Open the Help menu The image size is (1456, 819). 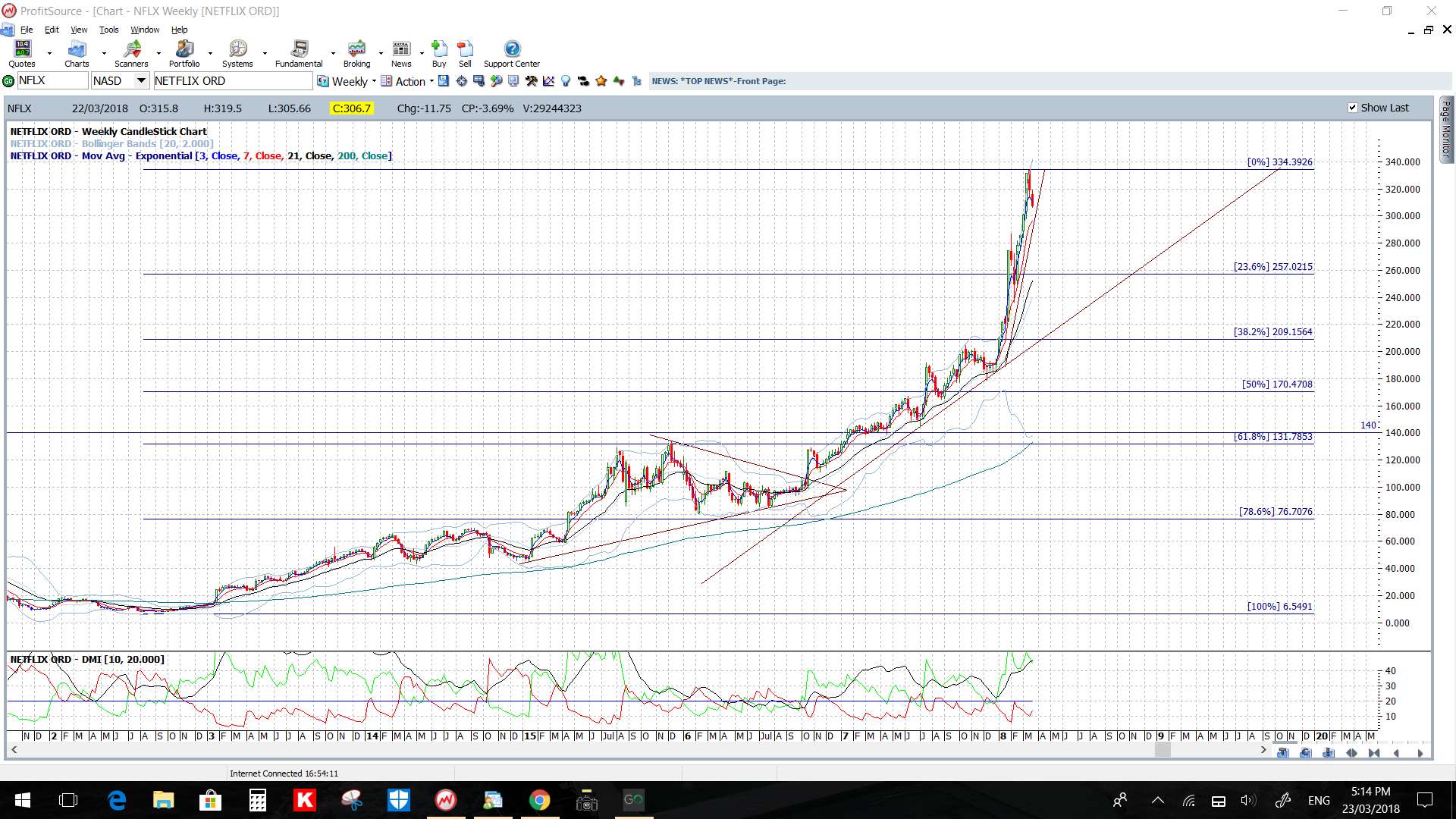[180, 30]
